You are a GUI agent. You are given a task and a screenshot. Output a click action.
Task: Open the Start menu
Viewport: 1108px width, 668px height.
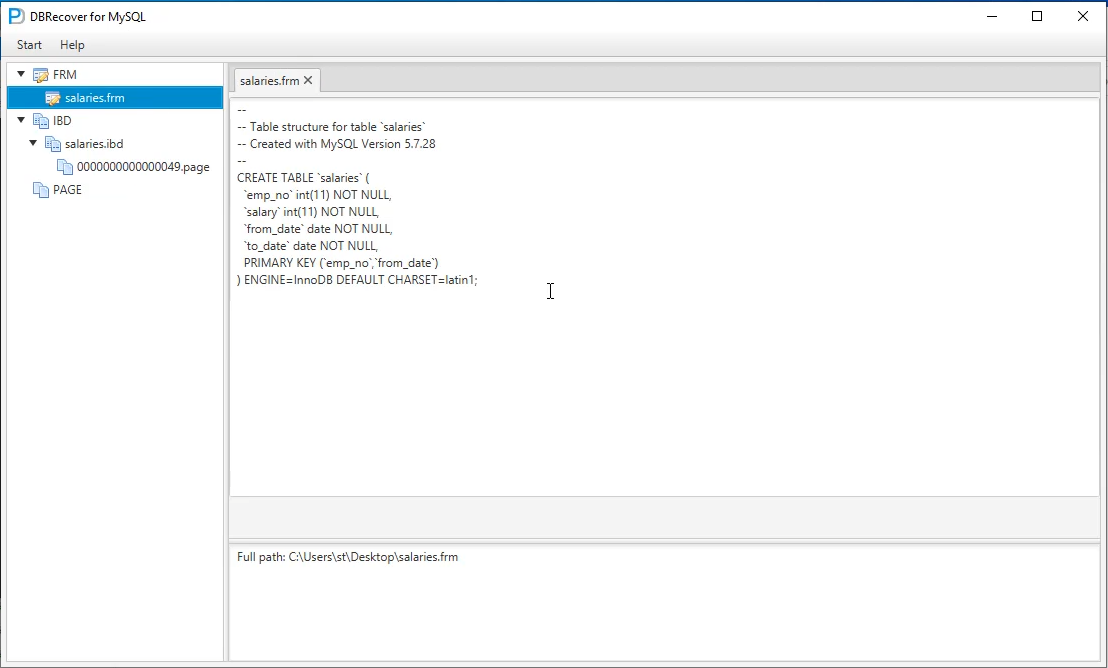tap(29, 45)
